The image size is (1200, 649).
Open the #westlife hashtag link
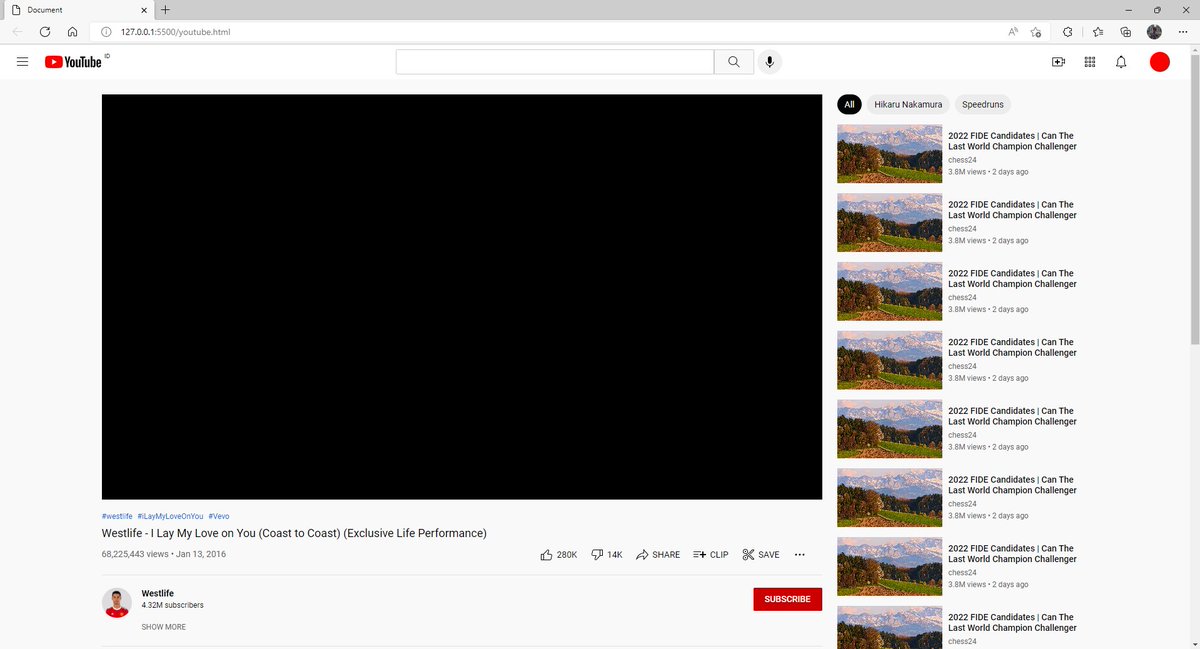tap(117, 516)
